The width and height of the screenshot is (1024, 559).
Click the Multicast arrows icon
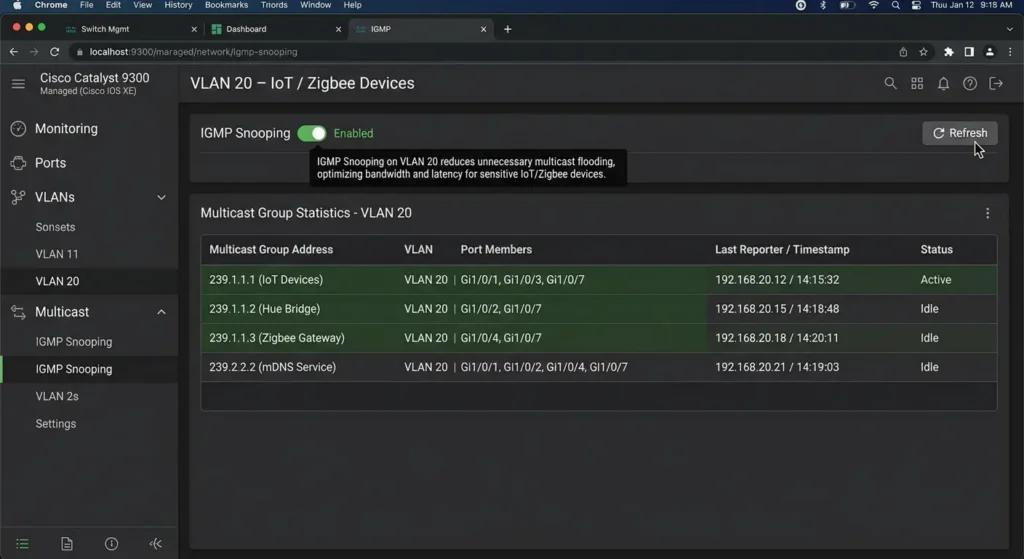click(18, 312)
